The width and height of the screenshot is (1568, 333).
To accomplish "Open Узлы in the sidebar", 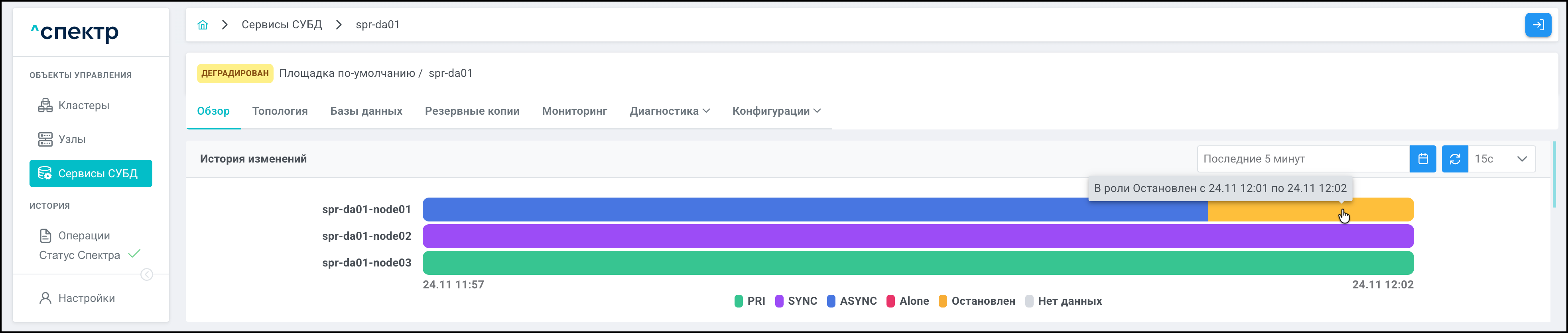I will pos(71,139).
